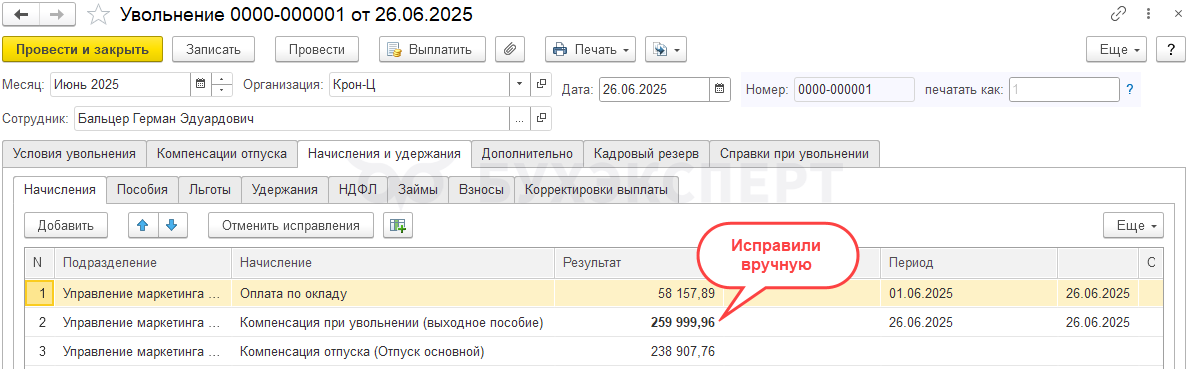Click into Организация field Крон-Ц
The image size is (1188, 369).
[418, 84]
